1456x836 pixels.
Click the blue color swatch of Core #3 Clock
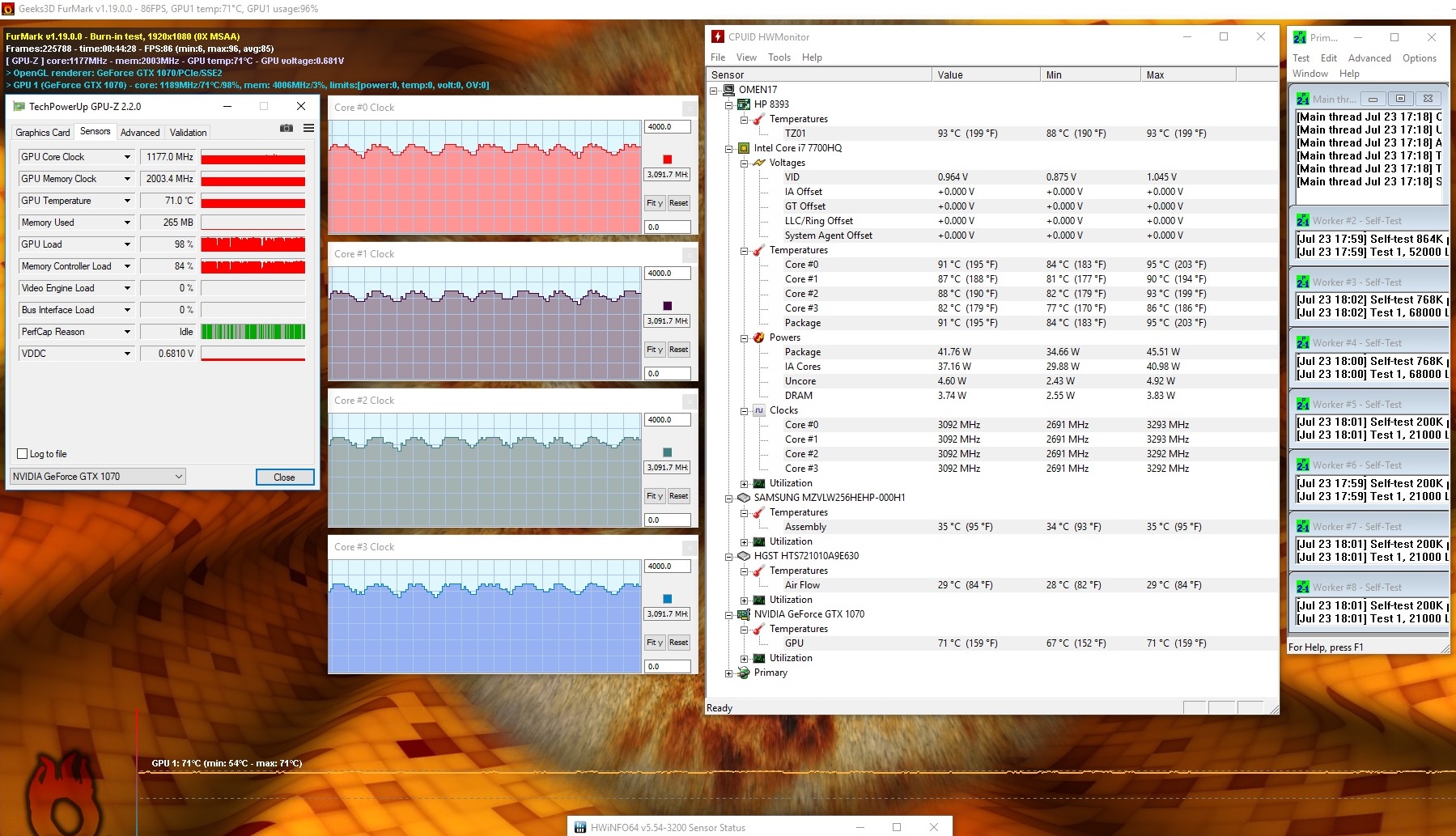pos(668,599)
